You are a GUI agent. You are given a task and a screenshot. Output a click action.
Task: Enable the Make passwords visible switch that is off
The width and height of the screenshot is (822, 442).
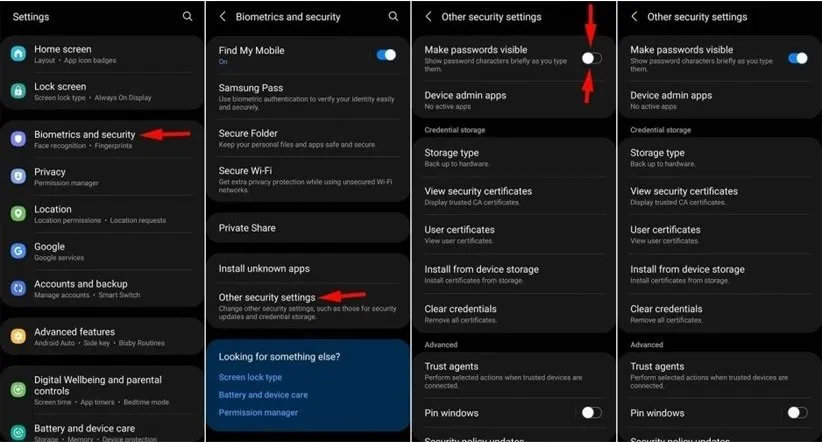[x=591, y=58]
